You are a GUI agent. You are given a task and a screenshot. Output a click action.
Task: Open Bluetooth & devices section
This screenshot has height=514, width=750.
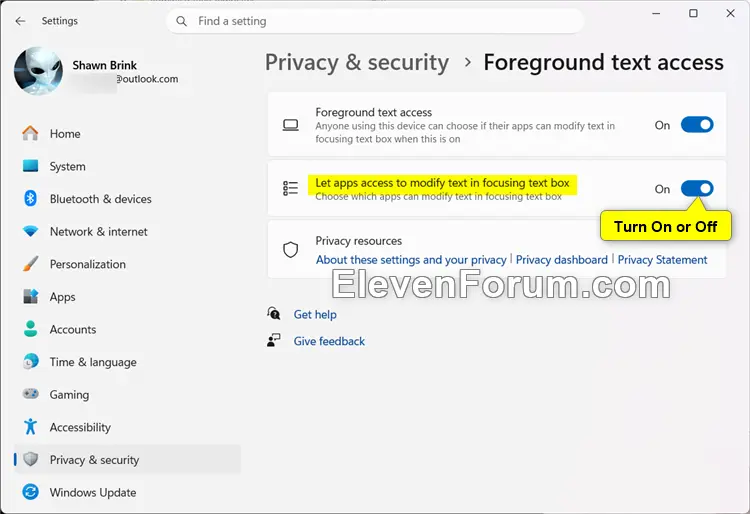pos(128,199)
